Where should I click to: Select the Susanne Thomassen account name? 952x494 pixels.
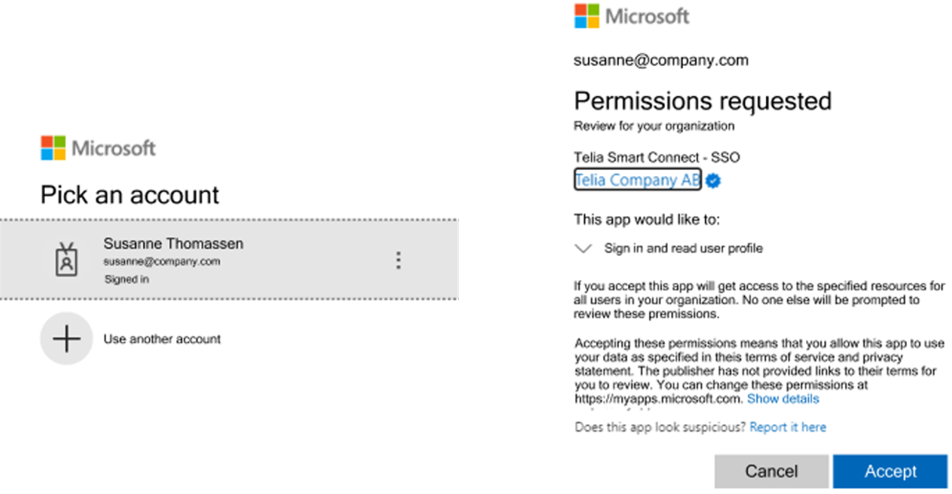point(173,243)
